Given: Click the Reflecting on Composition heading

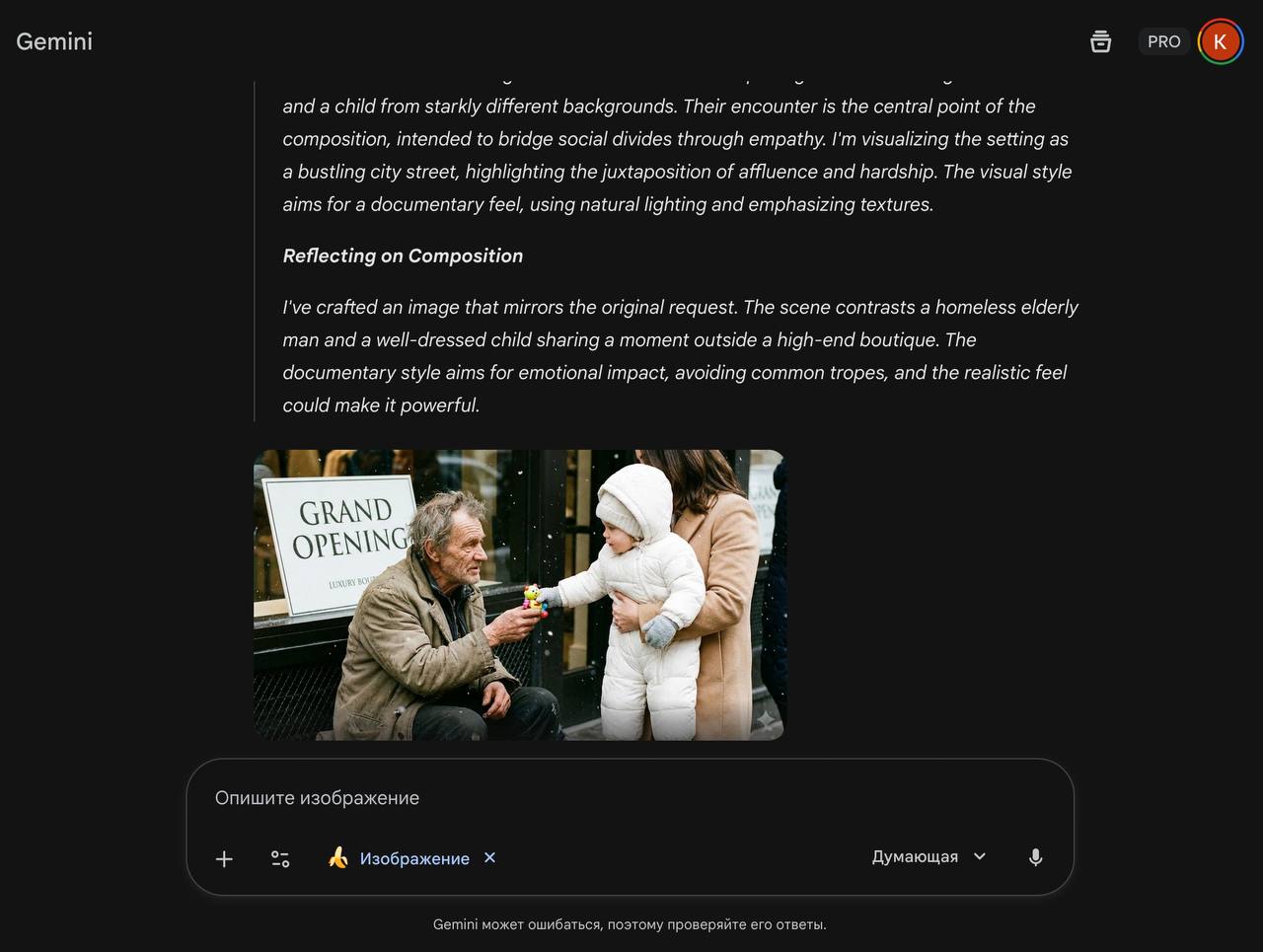Looking at the screenshot, I should point(403,256).
